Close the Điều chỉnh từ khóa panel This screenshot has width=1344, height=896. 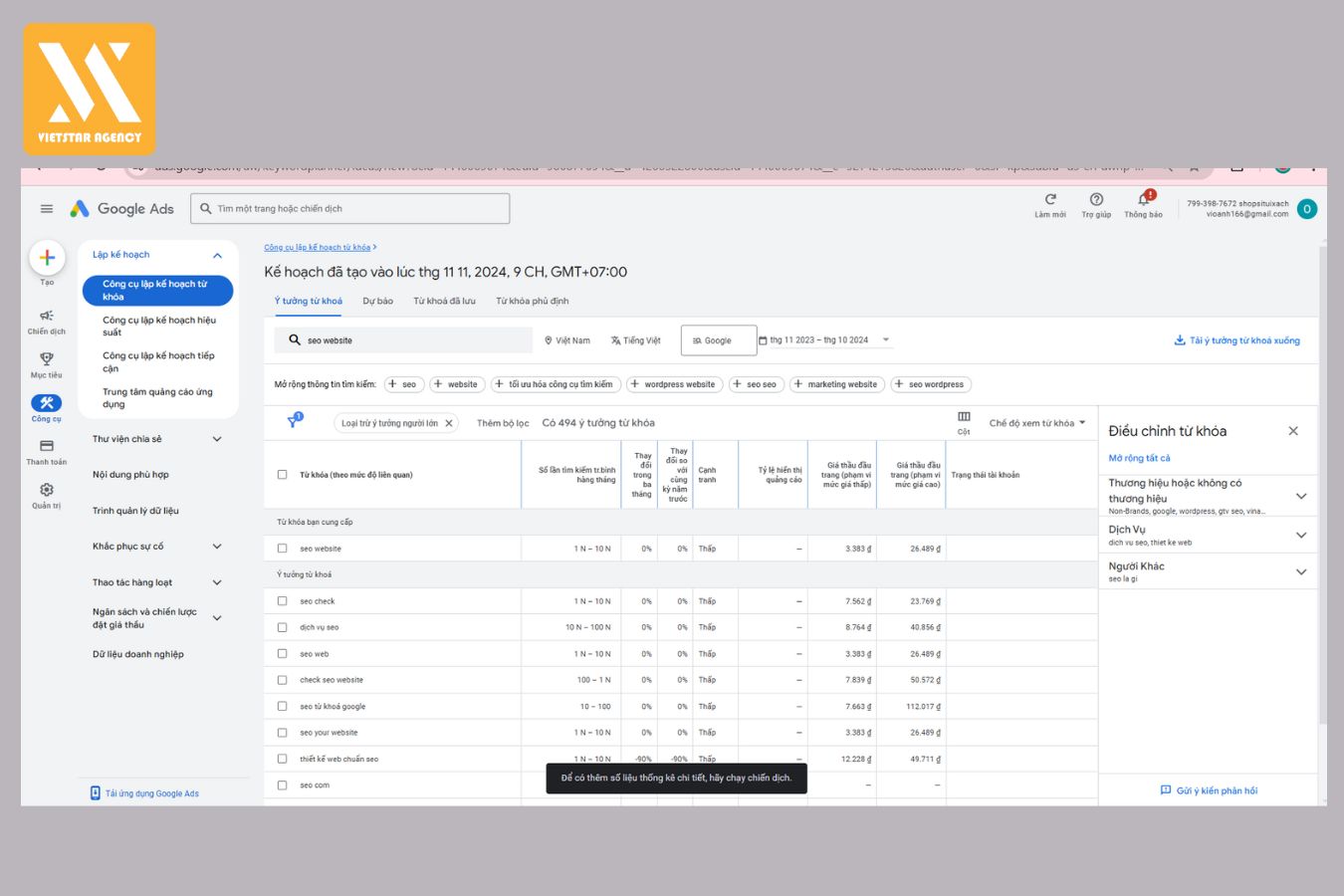(x=1293, y=431)
